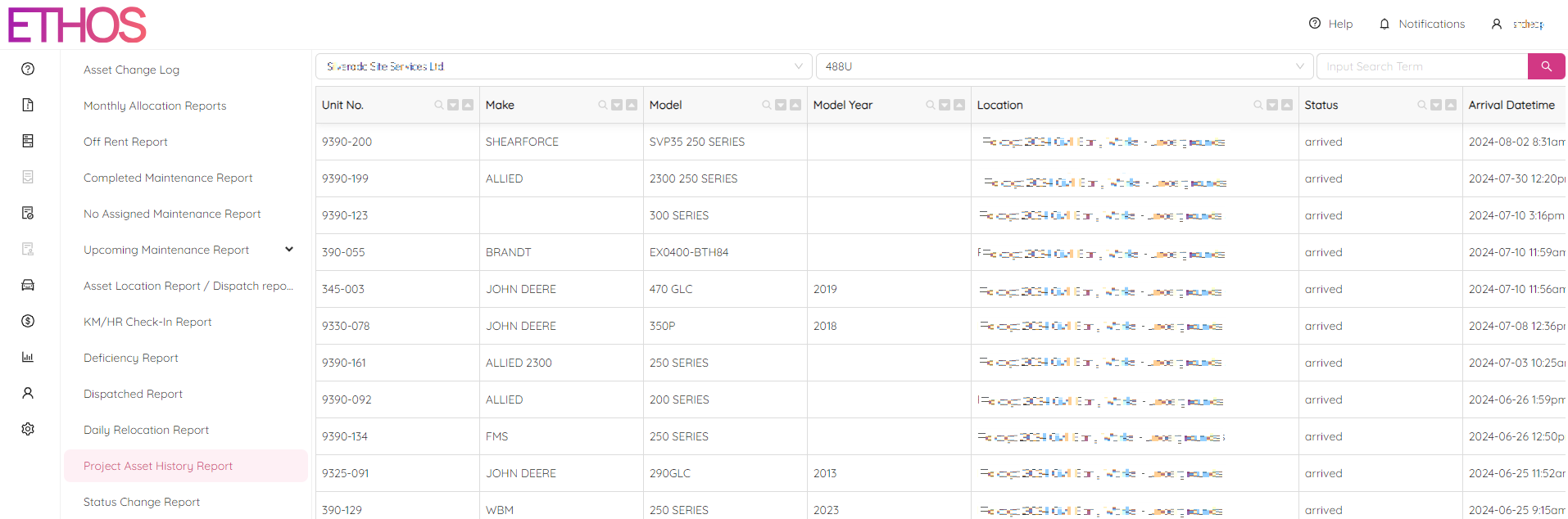Focus the Input Search Term field

point(1422,66)
